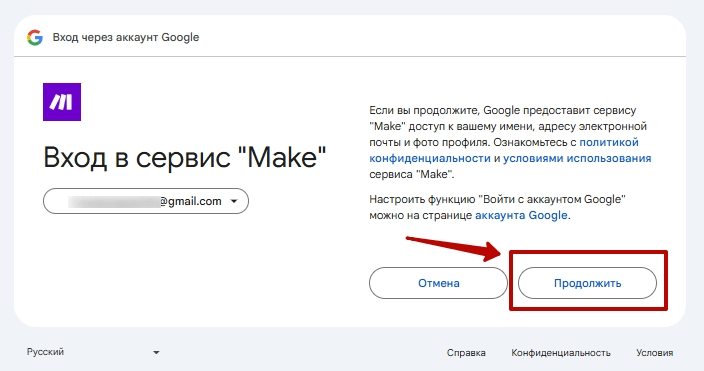Click the heading Вход в сервис "Make"
The image size is (704, 371).
(185, 158)
